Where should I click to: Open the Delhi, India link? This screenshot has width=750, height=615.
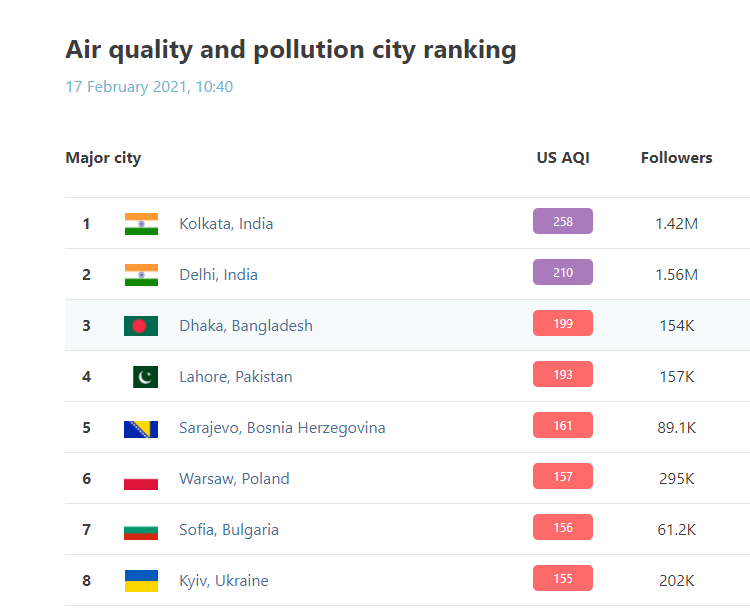pyautogui.click(x=218, y=275)
